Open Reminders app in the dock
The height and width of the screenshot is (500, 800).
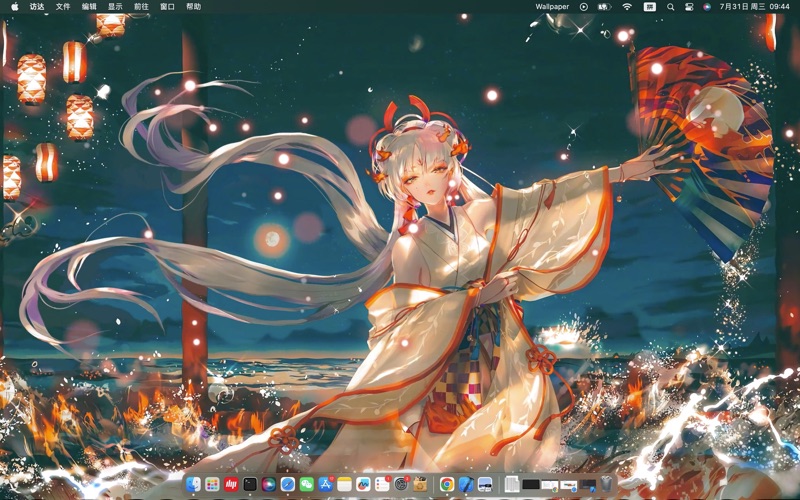coord(382,484)
